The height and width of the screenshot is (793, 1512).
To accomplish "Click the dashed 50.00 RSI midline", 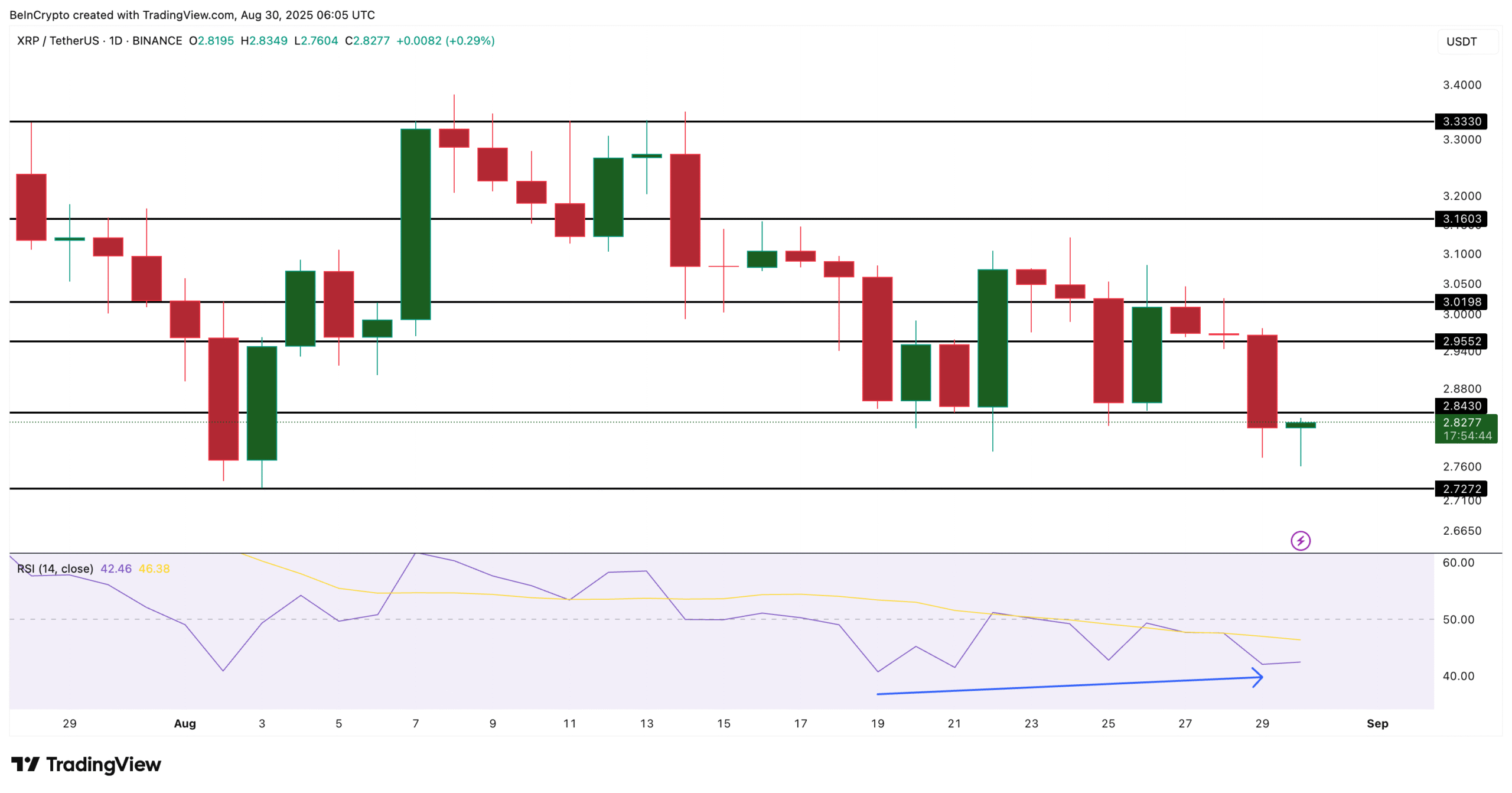I will [x=709, y=619].
